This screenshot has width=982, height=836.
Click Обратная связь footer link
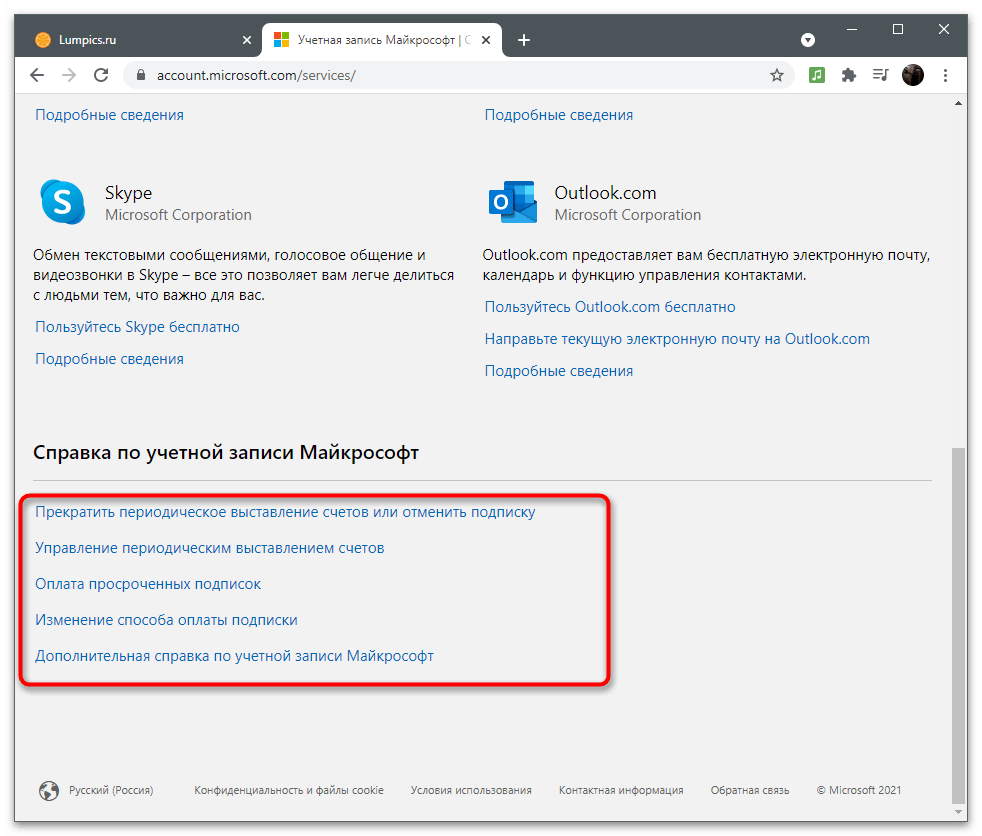[x=750, y=790]
